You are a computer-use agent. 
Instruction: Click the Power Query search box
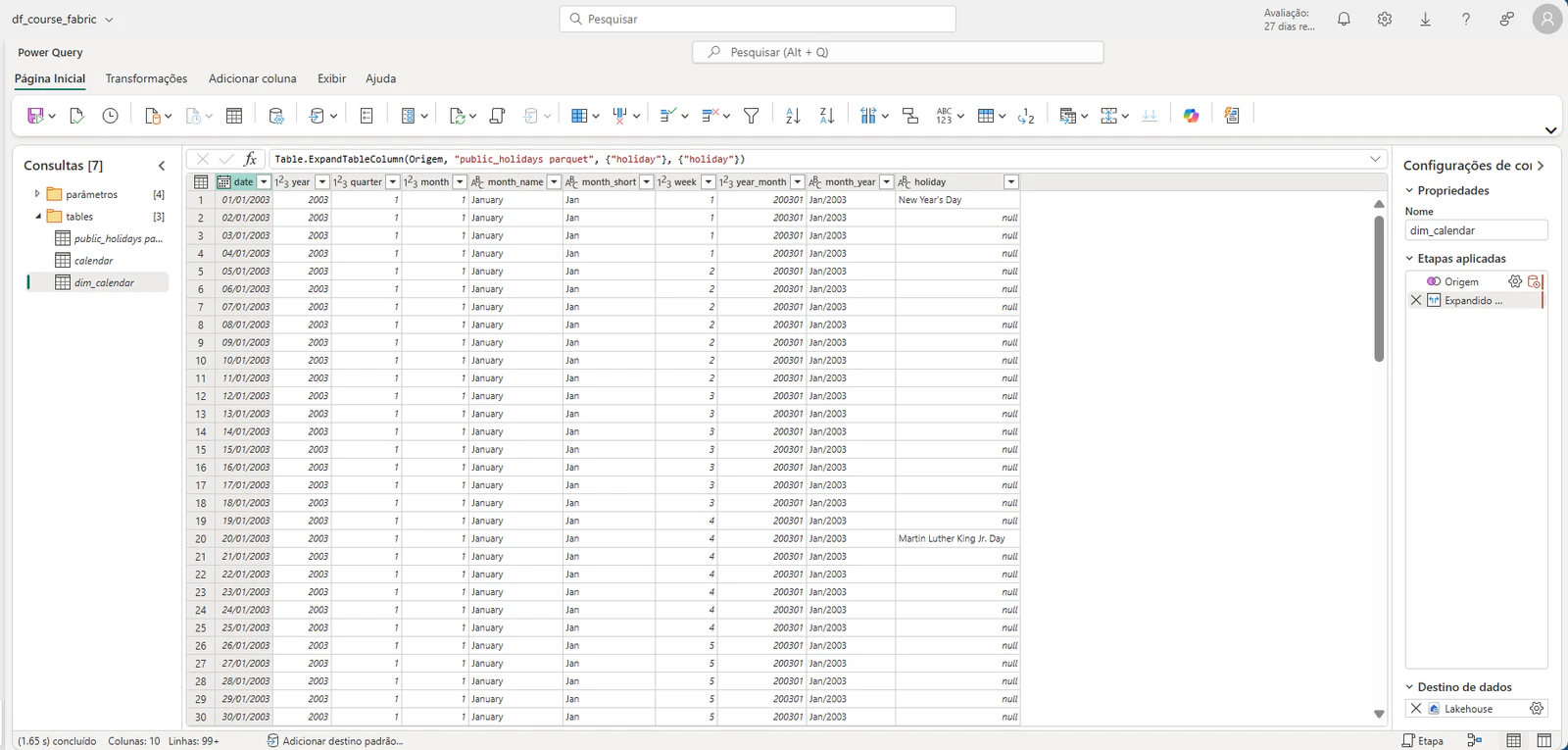(898, 52)
